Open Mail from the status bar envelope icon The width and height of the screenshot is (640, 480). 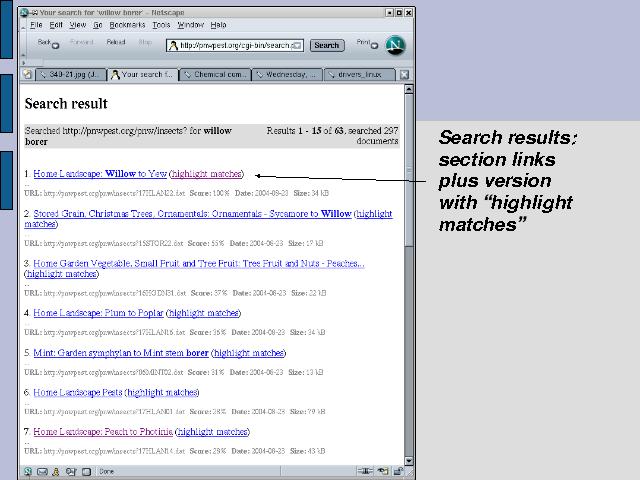point(40,470)
